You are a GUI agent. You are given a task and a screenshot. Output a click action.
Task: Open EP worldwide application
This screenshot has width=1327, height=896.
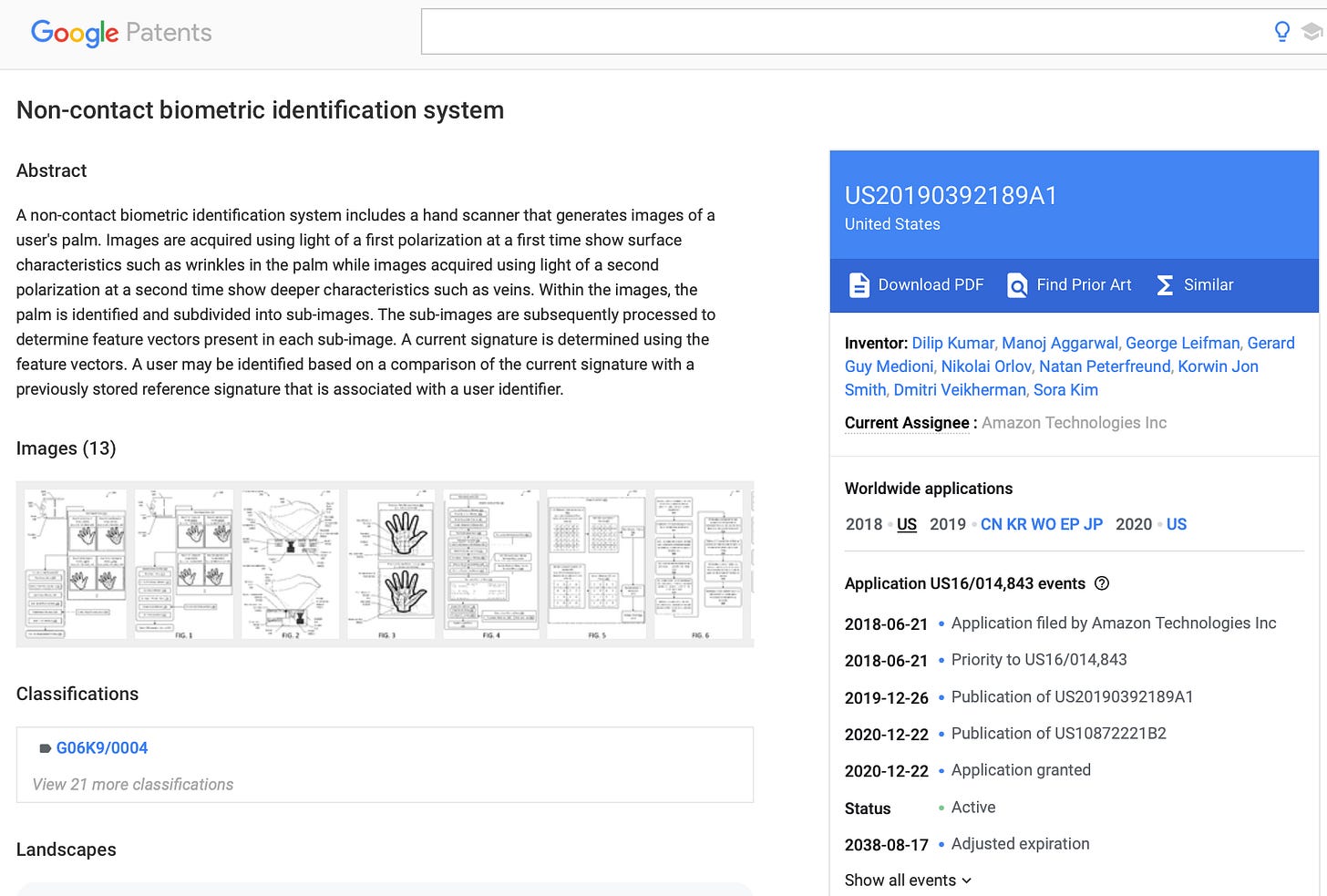[x=1070, y=525]
